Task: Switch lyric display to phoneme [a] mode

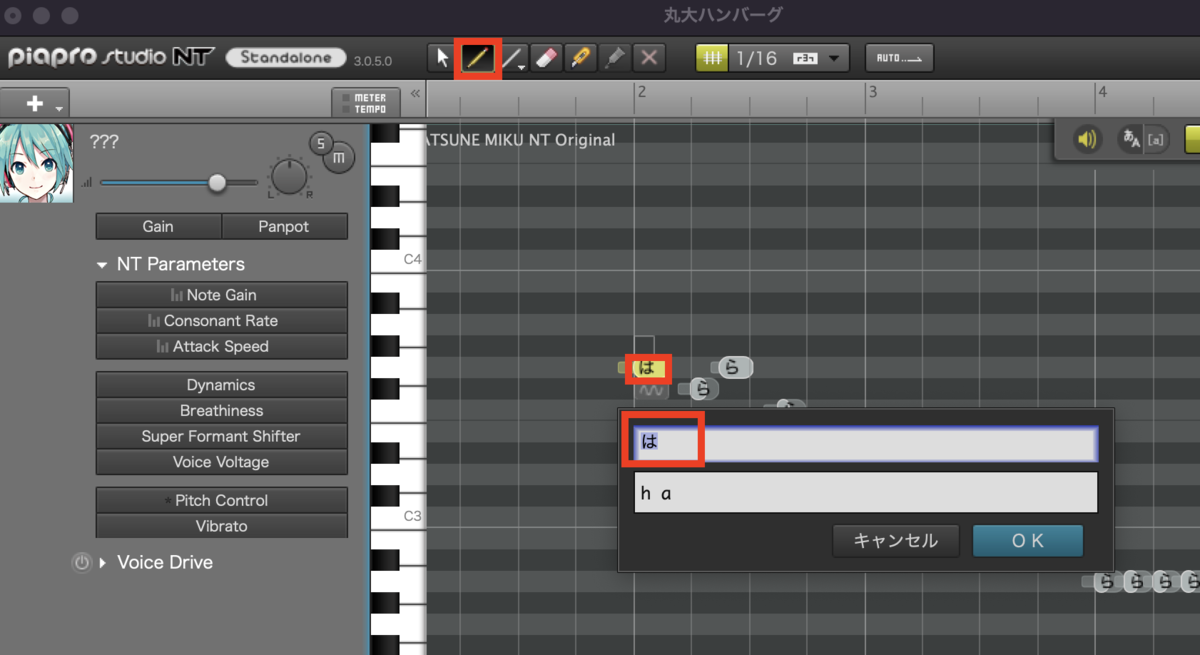Action: click(1156, 139)
